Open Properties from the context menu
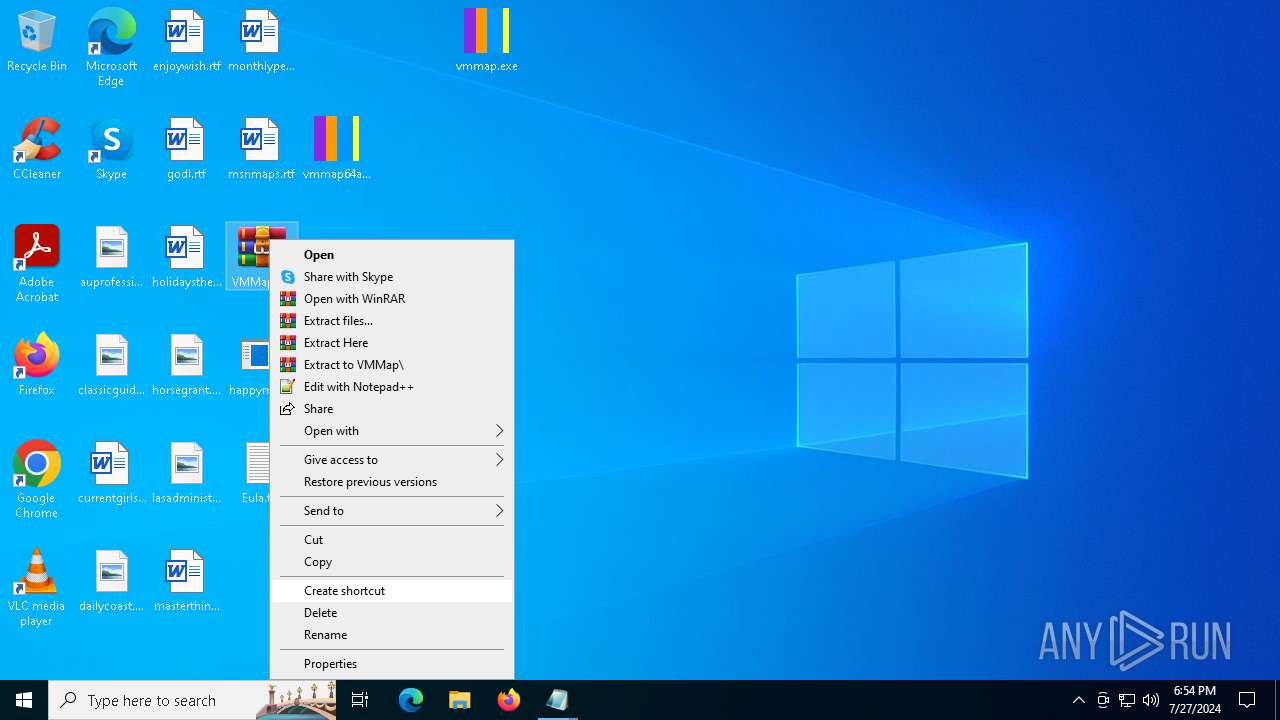This screenshot has width=1280, height=720. pyautogui.click(x=392, y=664)
